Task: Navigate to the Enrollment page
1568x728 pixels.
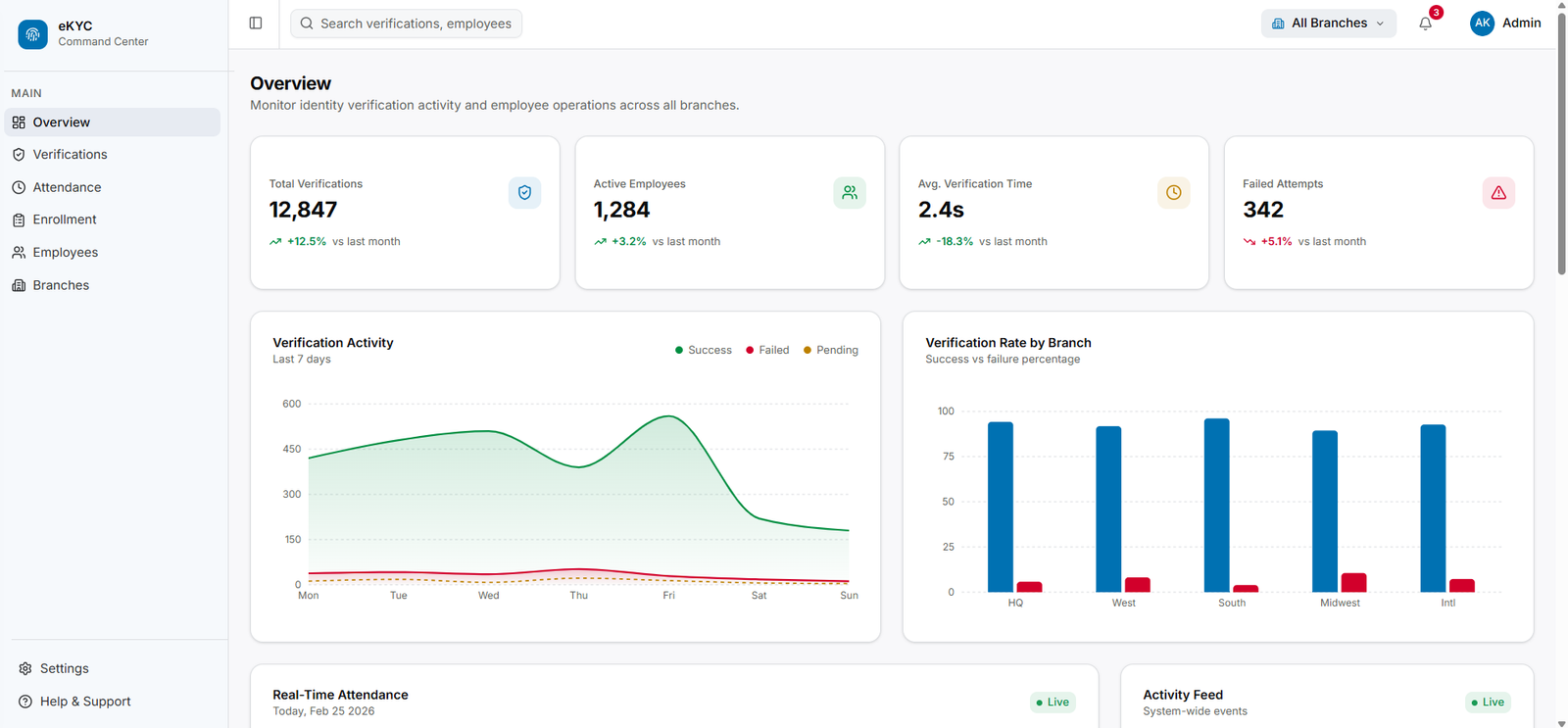Action: click(65, 219)
